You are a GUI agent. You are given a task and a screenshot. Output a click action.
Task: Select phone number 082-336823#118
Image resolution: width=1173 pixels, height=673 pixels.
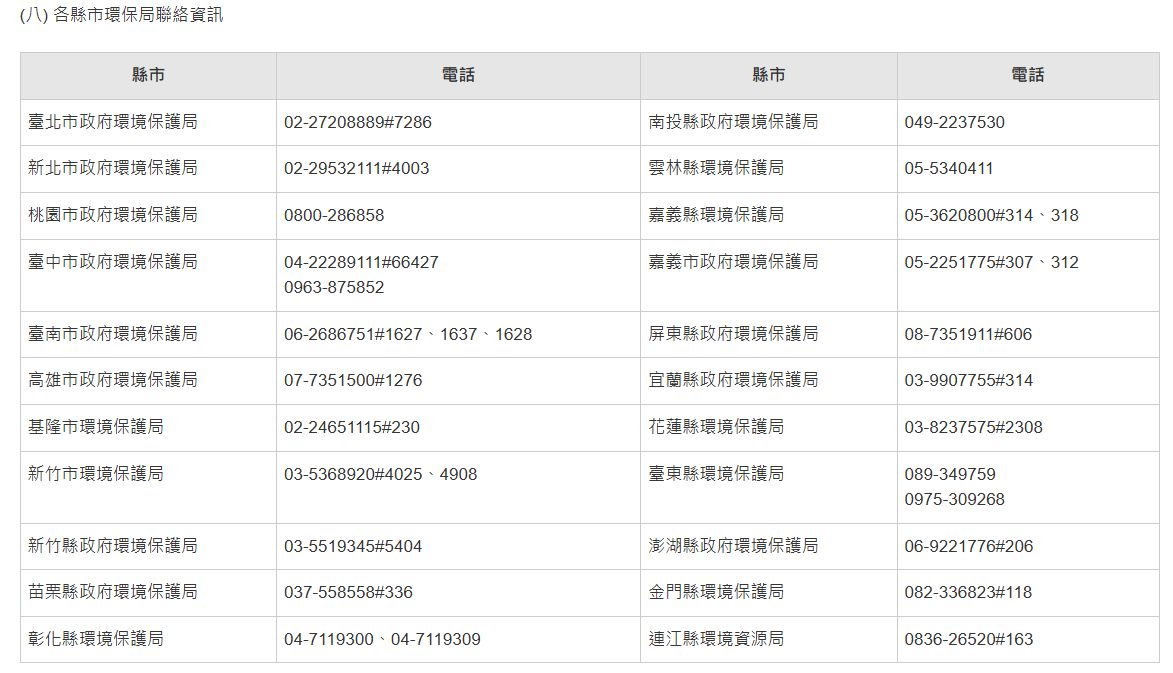[x=968, y=593]
